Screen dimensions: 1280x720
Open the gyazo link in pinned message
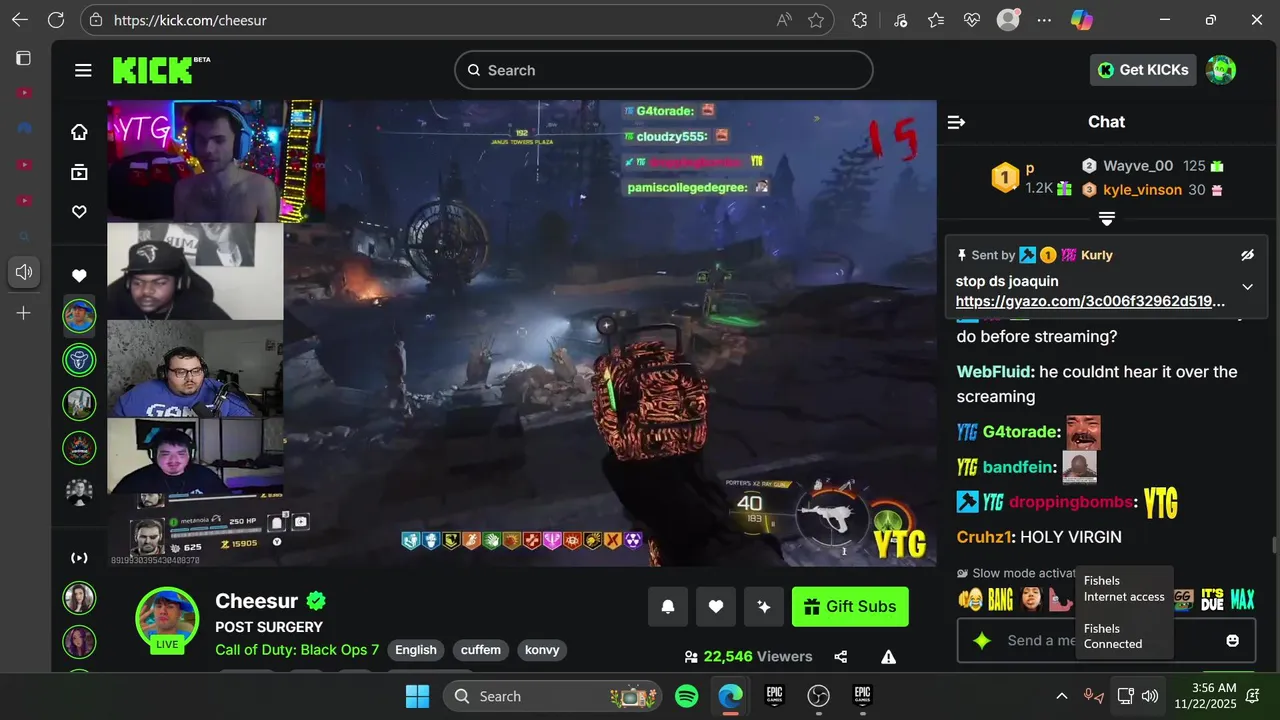coord(1090,301)
